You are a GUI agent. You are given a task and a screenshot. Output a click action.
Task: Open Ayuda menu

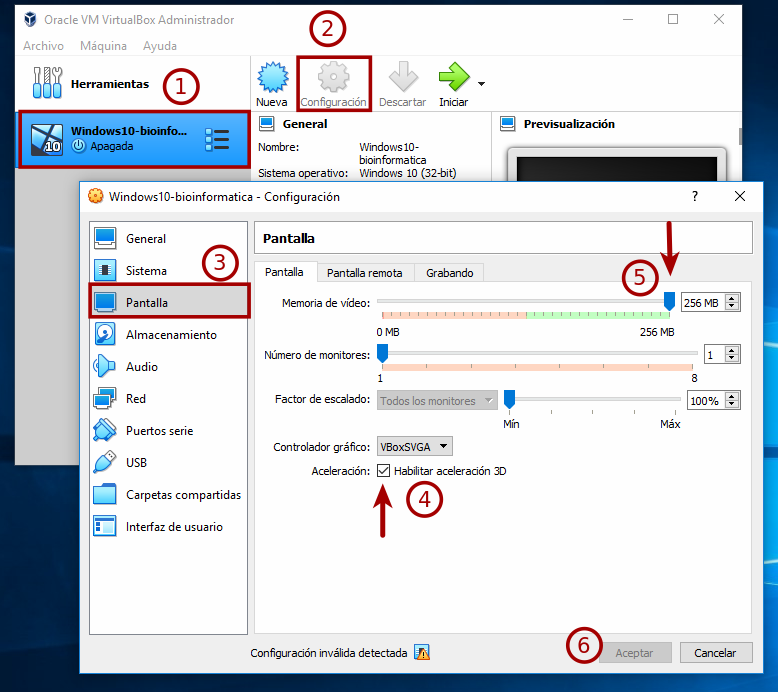pos(160,46)
